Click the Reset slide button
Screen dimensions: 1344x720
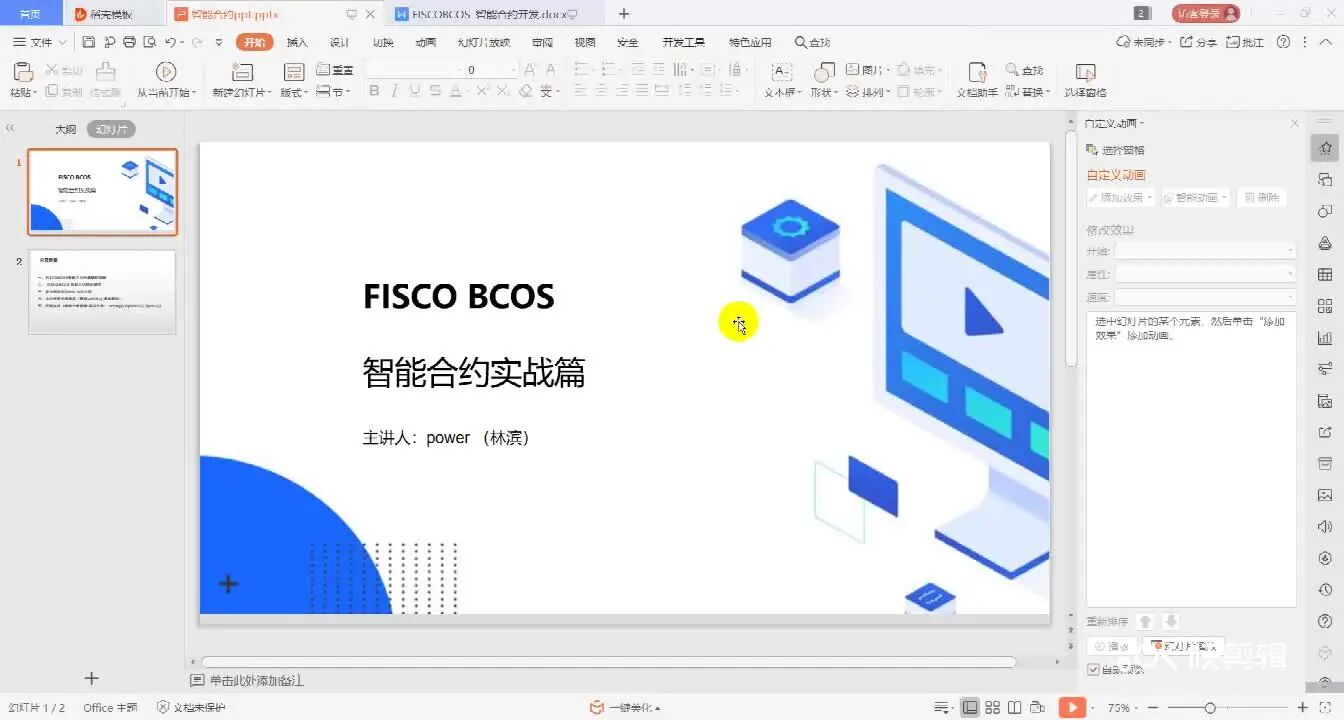(x=335, y=70)
